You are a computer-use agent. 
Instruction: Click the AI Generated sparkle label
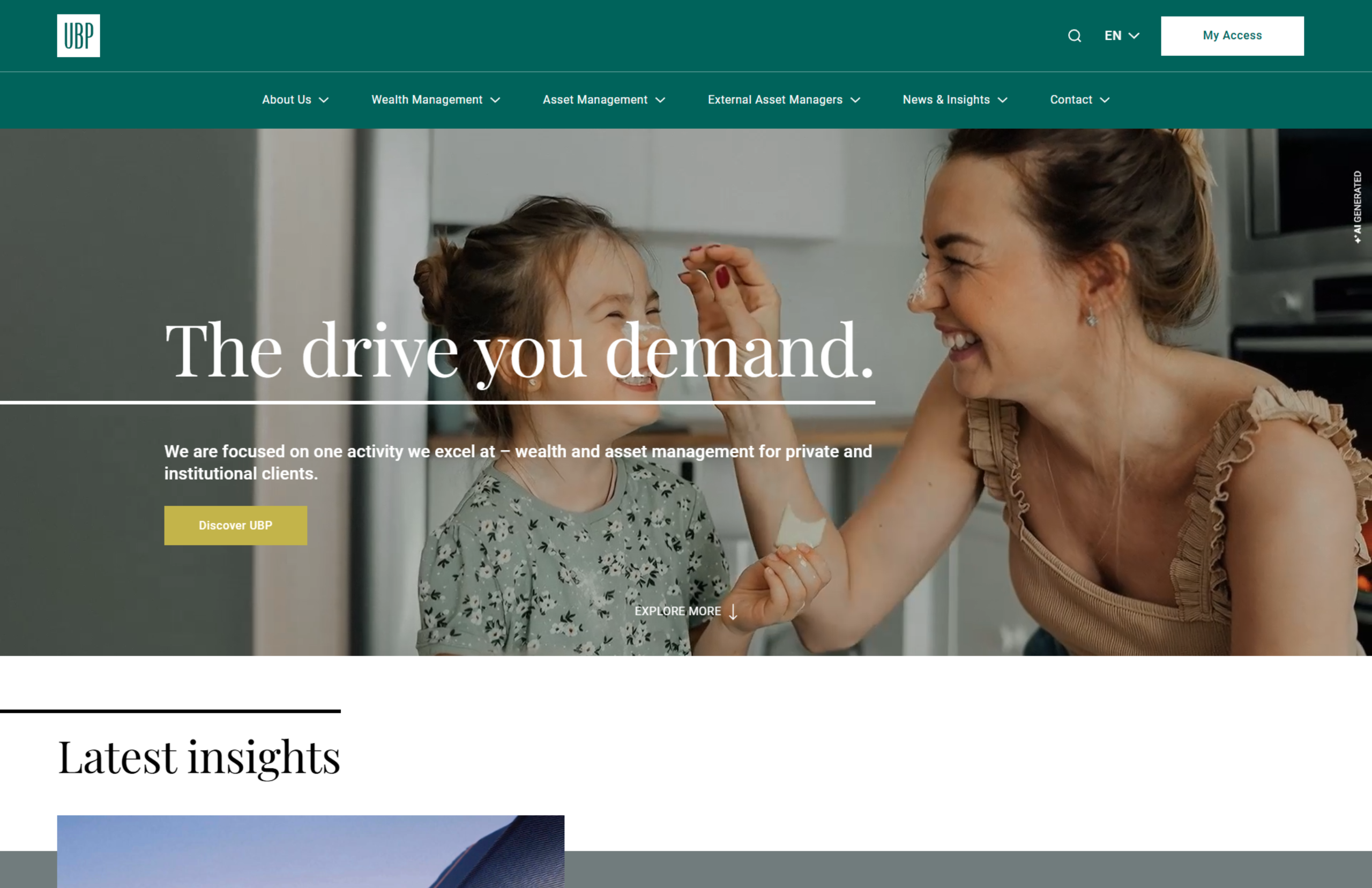(x=1358, y=206)
